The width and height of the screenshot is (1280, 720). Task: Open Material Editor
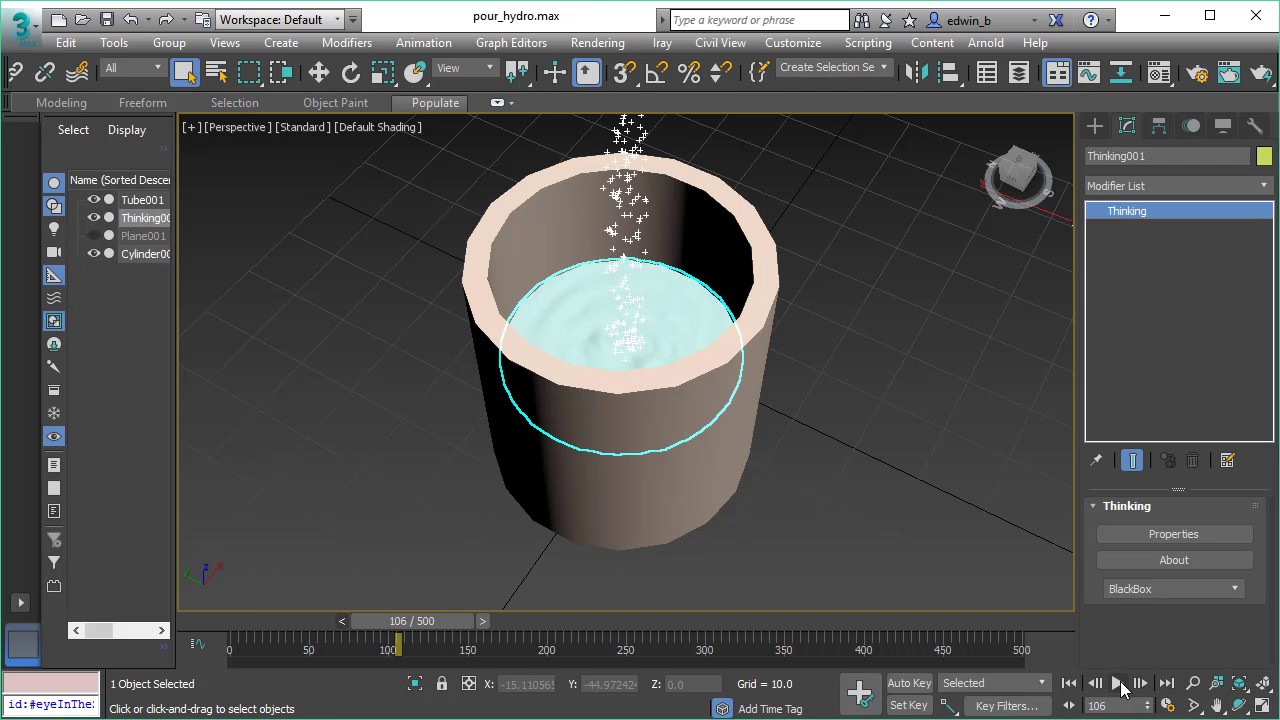[1158, 72]
